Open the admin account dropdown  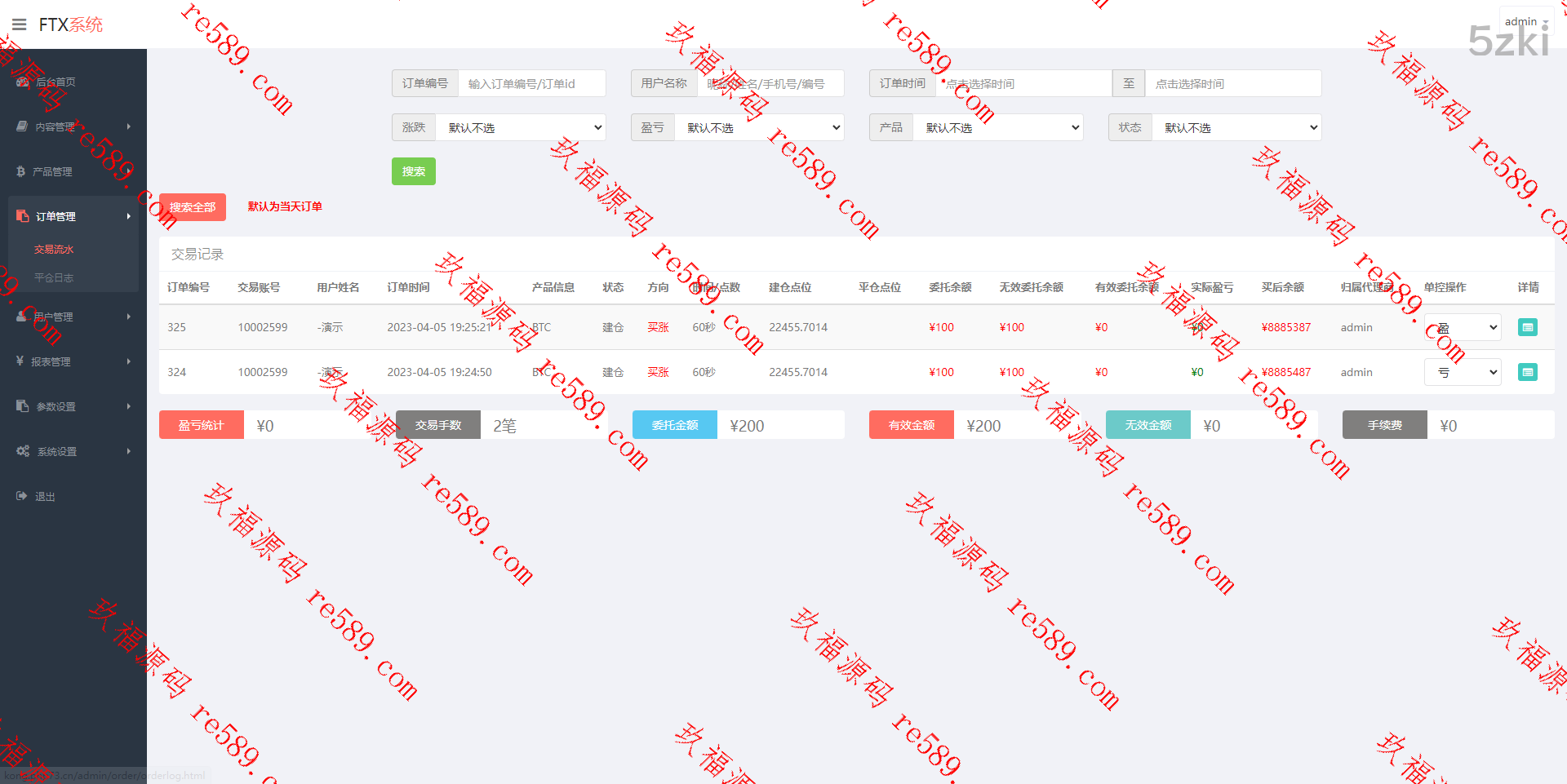pos(1525,21)
